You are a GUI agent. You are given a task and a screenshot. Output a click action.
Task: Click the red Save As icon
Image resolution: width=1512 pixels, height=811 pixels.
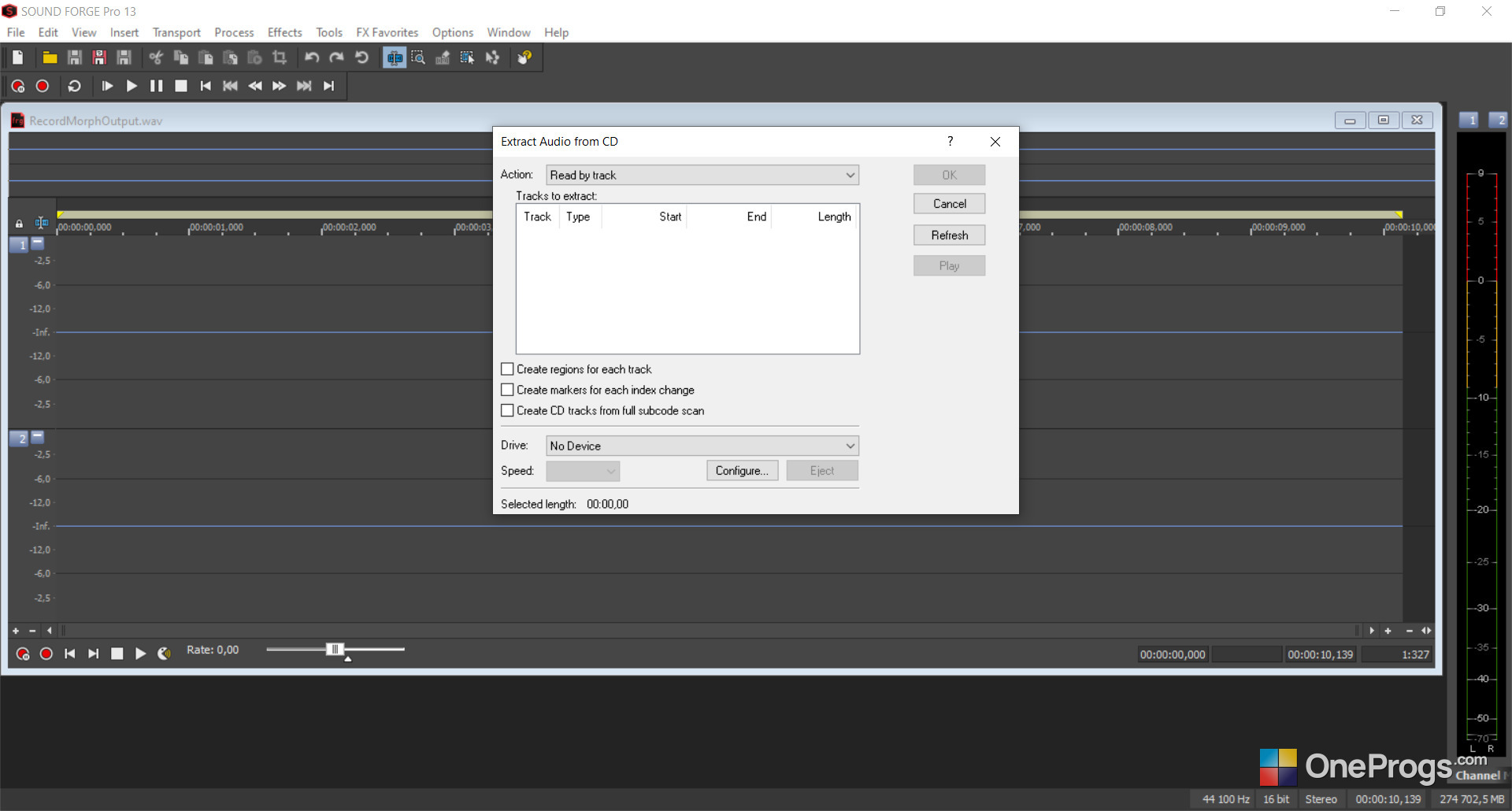click(99, 57)
